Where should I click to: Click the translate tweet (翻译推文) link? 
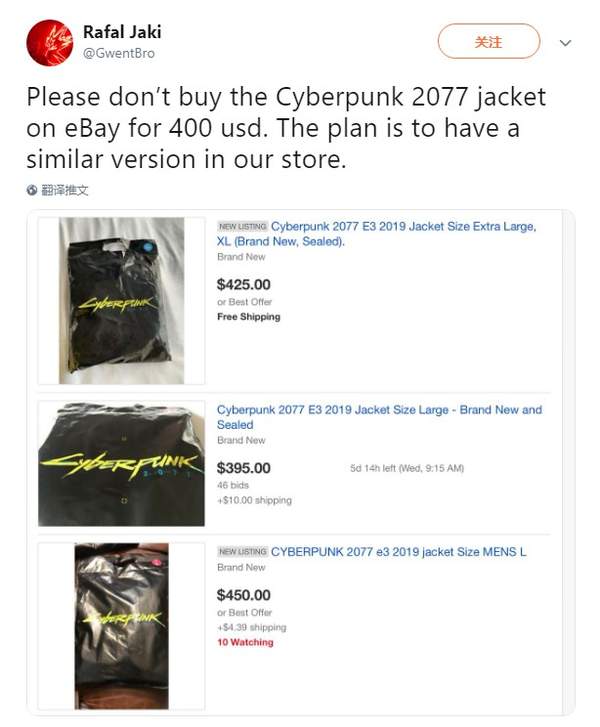[x=64, y=190]
